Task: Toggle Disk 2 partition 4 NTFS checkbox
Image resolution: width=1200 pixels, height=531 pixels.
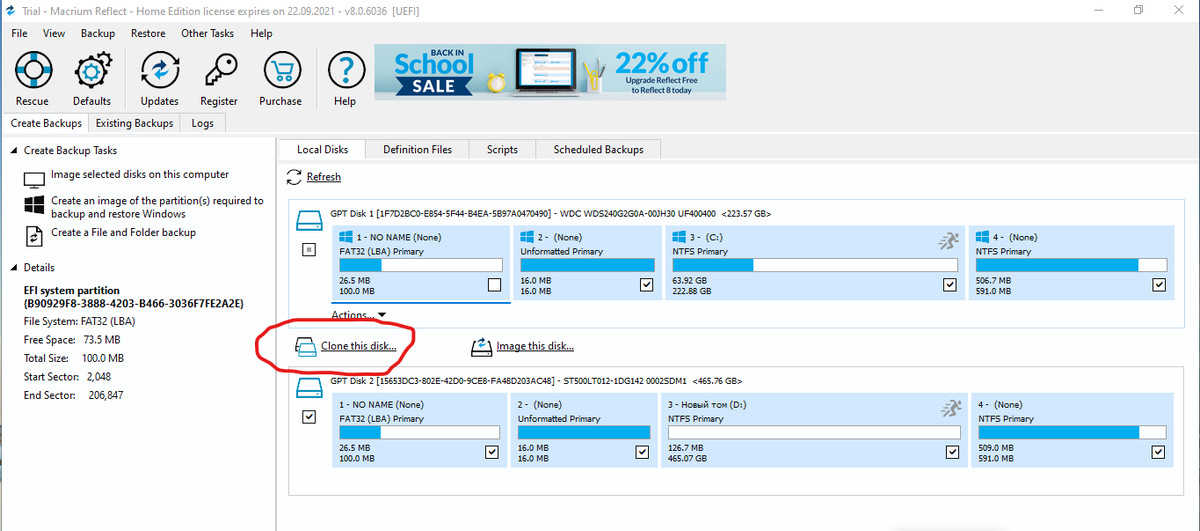Action: 1159,453
